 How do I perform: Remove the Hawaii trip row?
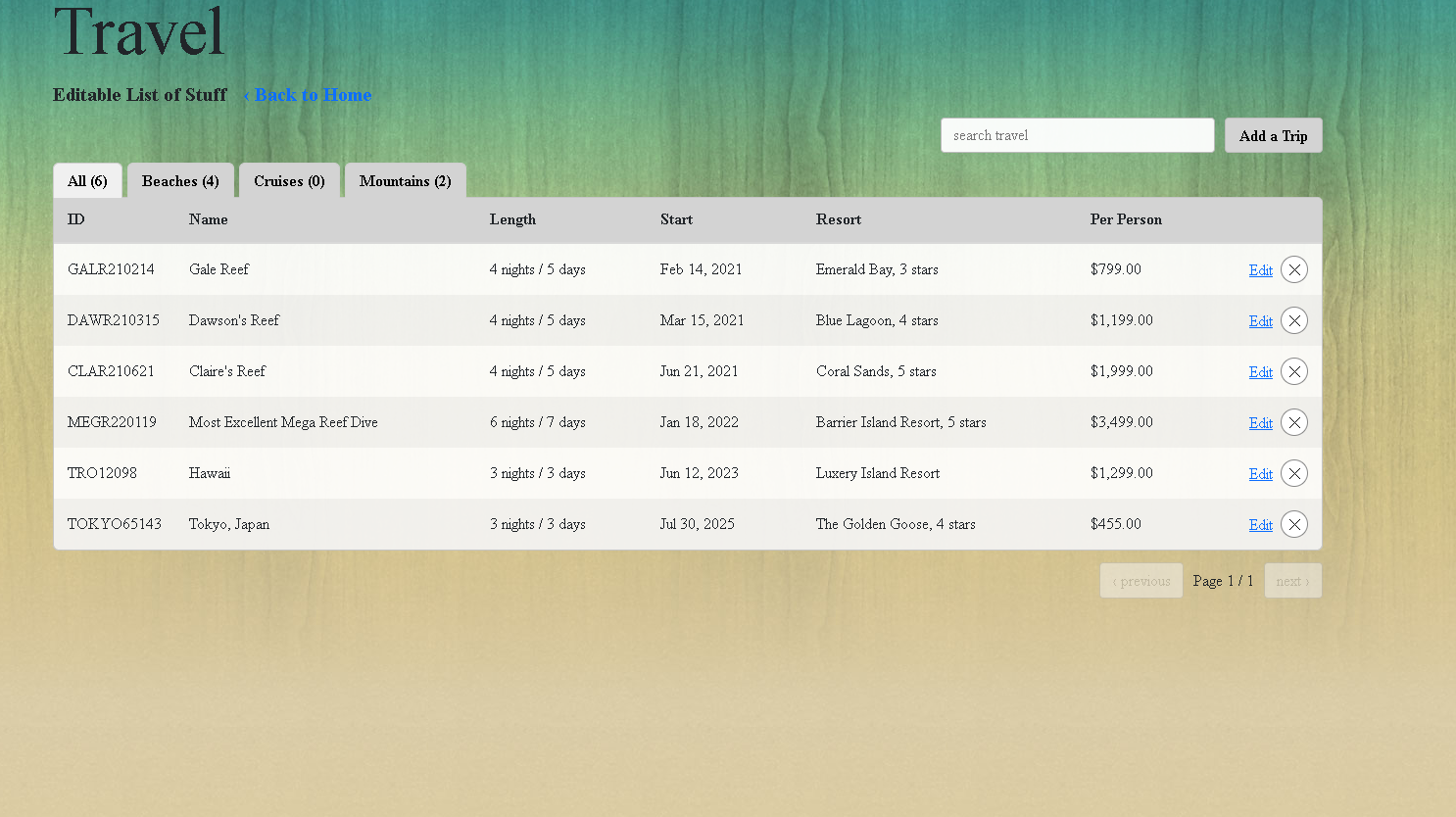click(1294, 473)
